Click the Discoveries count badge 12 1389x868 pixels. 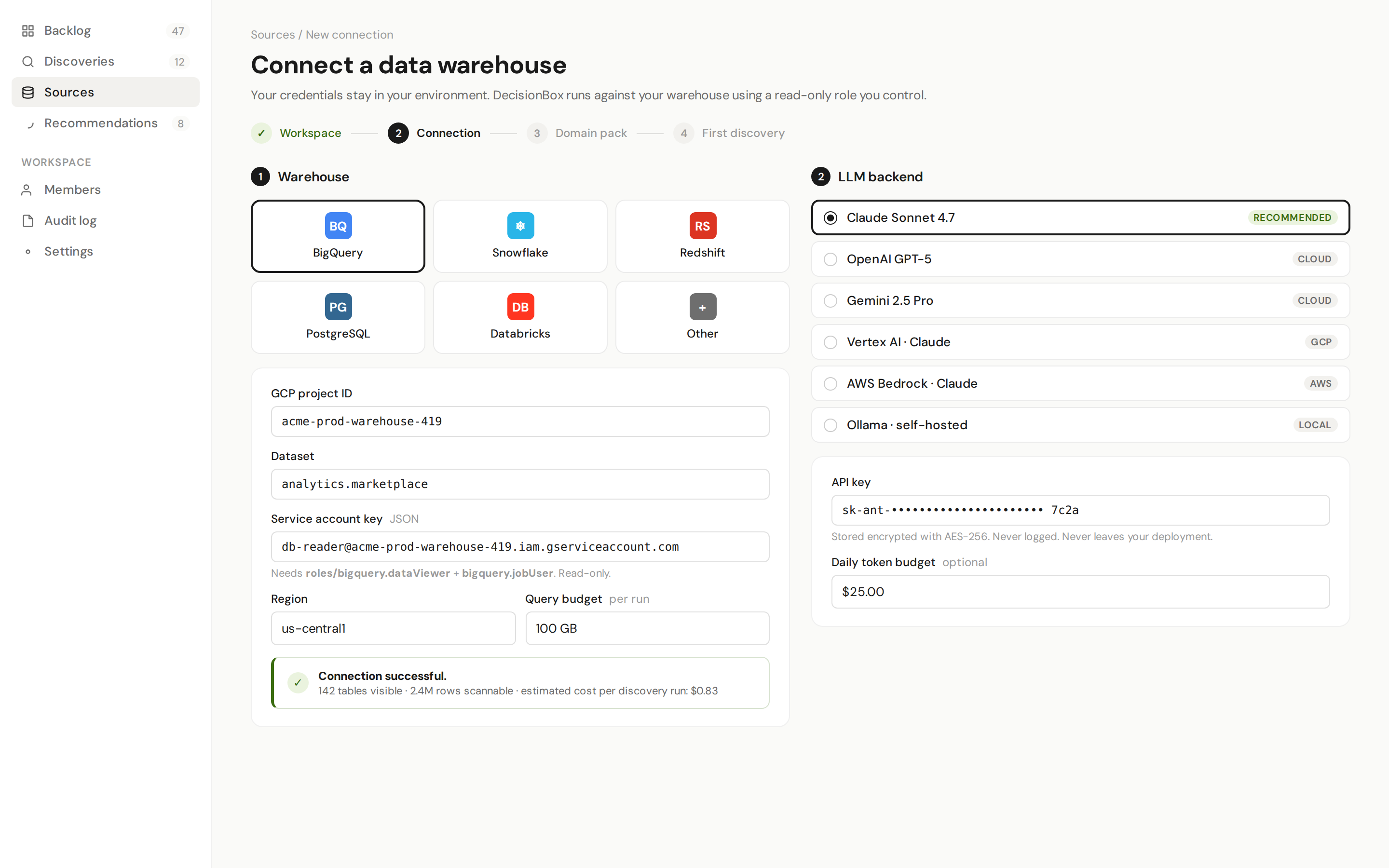tap(179, 62)
